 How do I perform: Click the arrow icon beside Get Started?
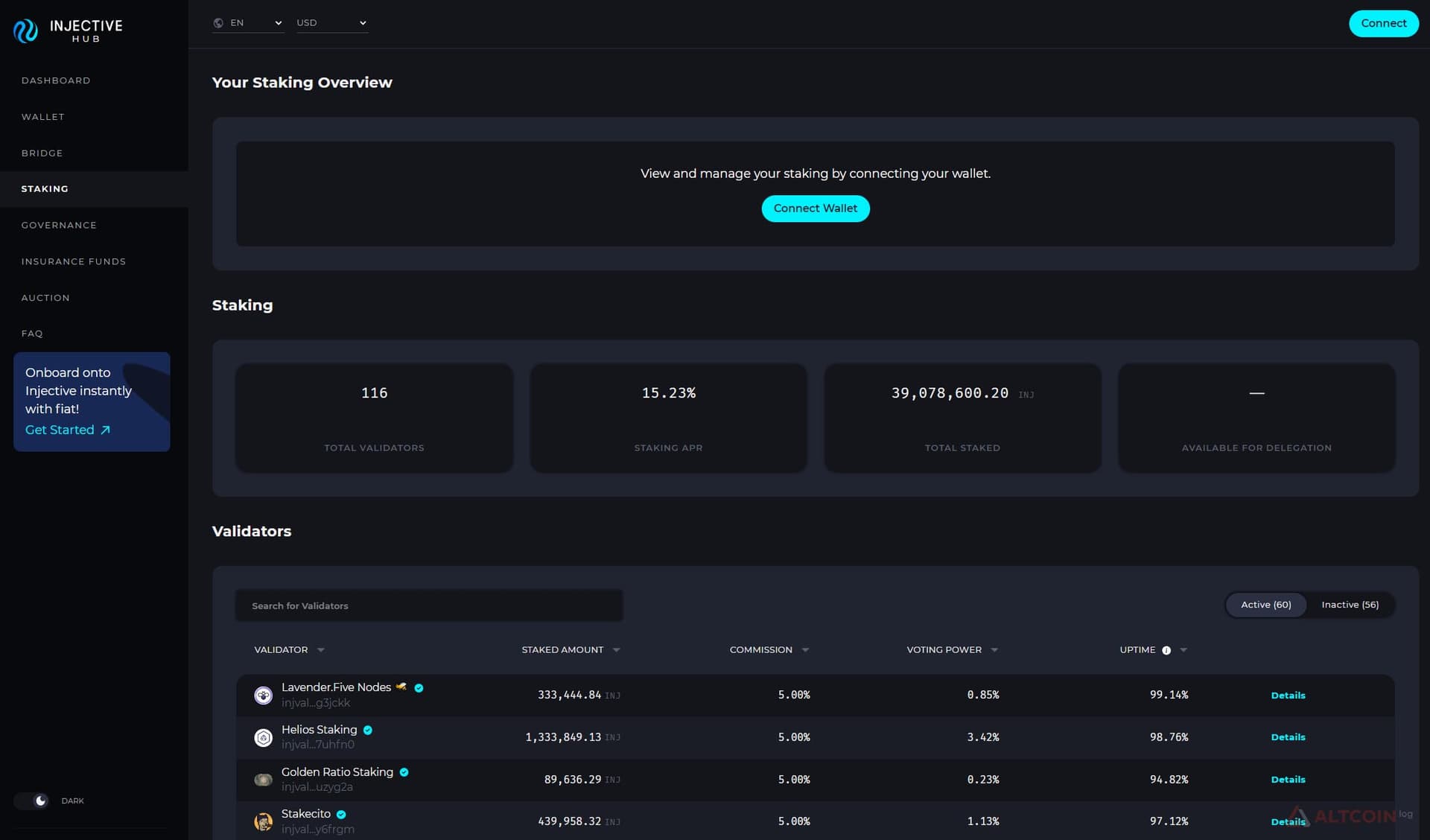point(105,430)
